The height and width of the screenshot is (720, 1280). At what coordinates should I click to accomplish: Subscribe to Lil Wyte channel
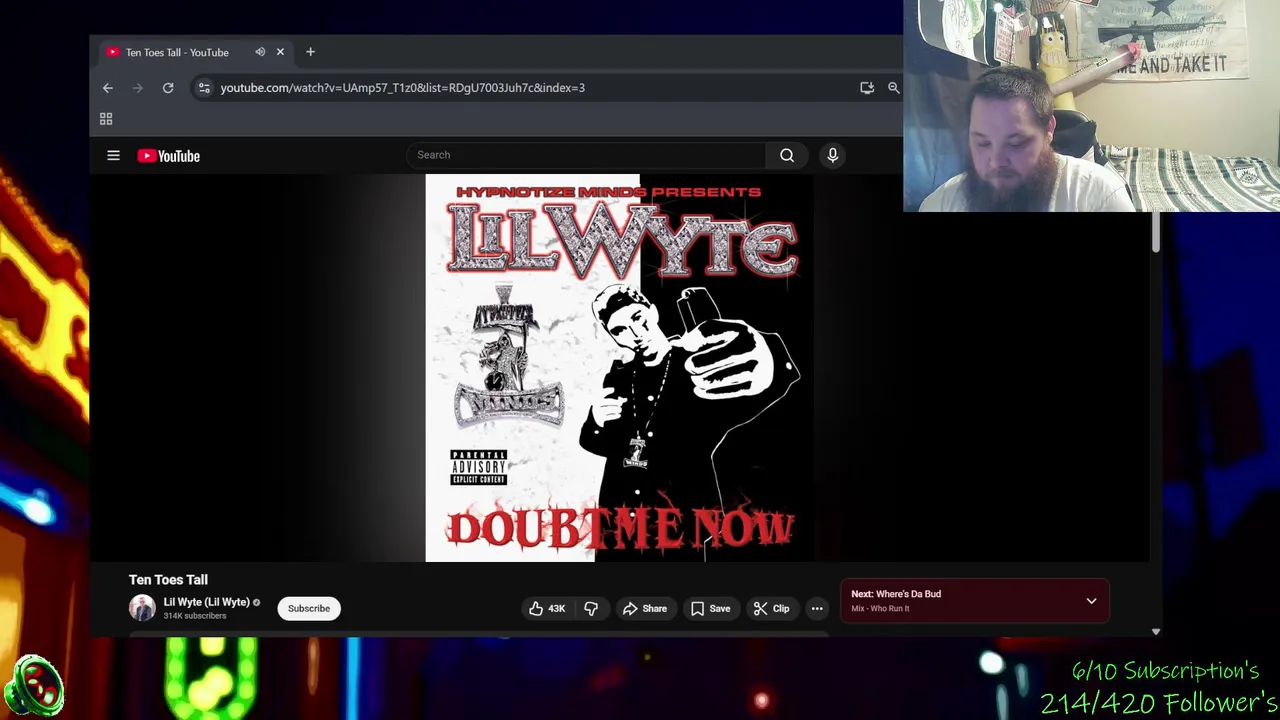pyautogui.click(x=309, y=608)
